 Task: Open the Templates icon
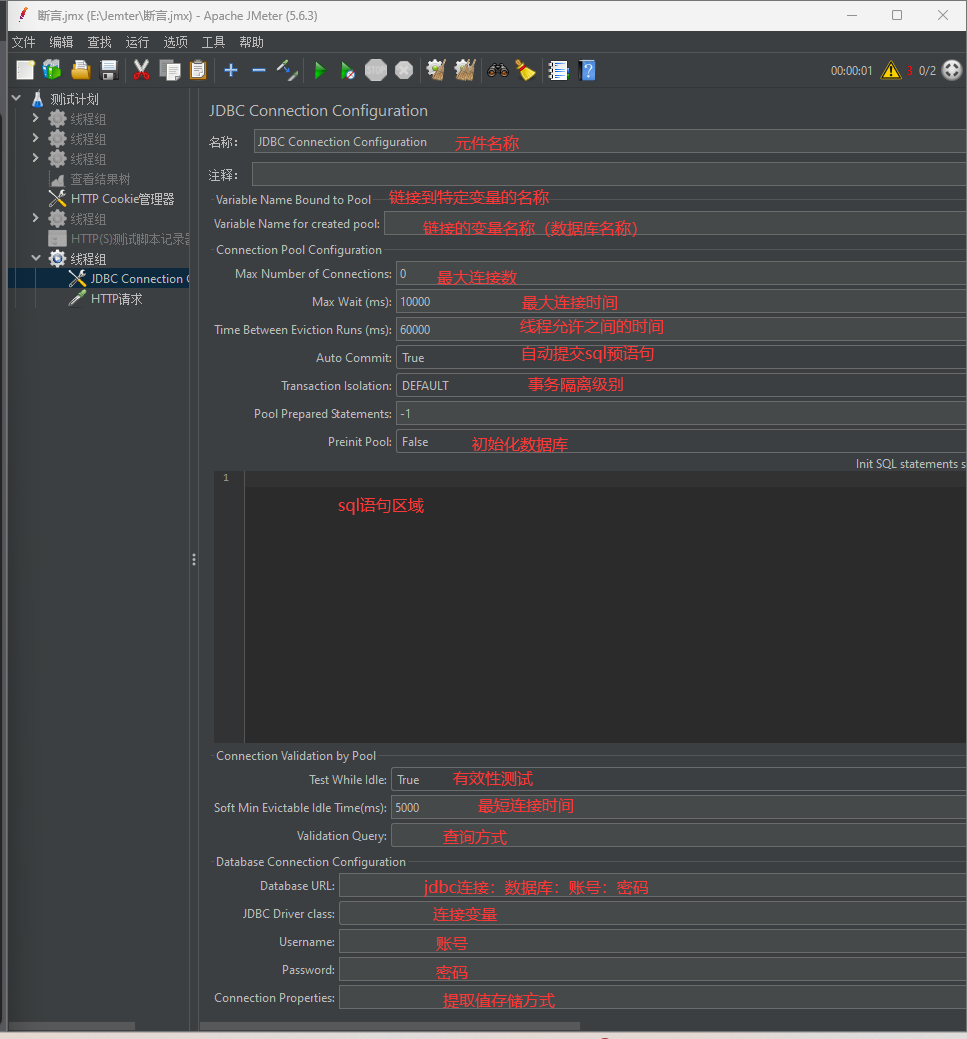(x=52, y=70)
